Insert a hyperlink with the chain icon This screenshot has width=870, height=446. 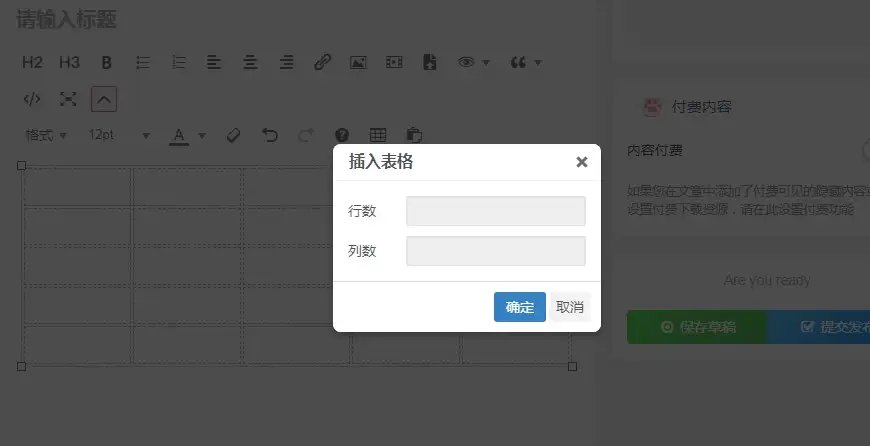322,62
